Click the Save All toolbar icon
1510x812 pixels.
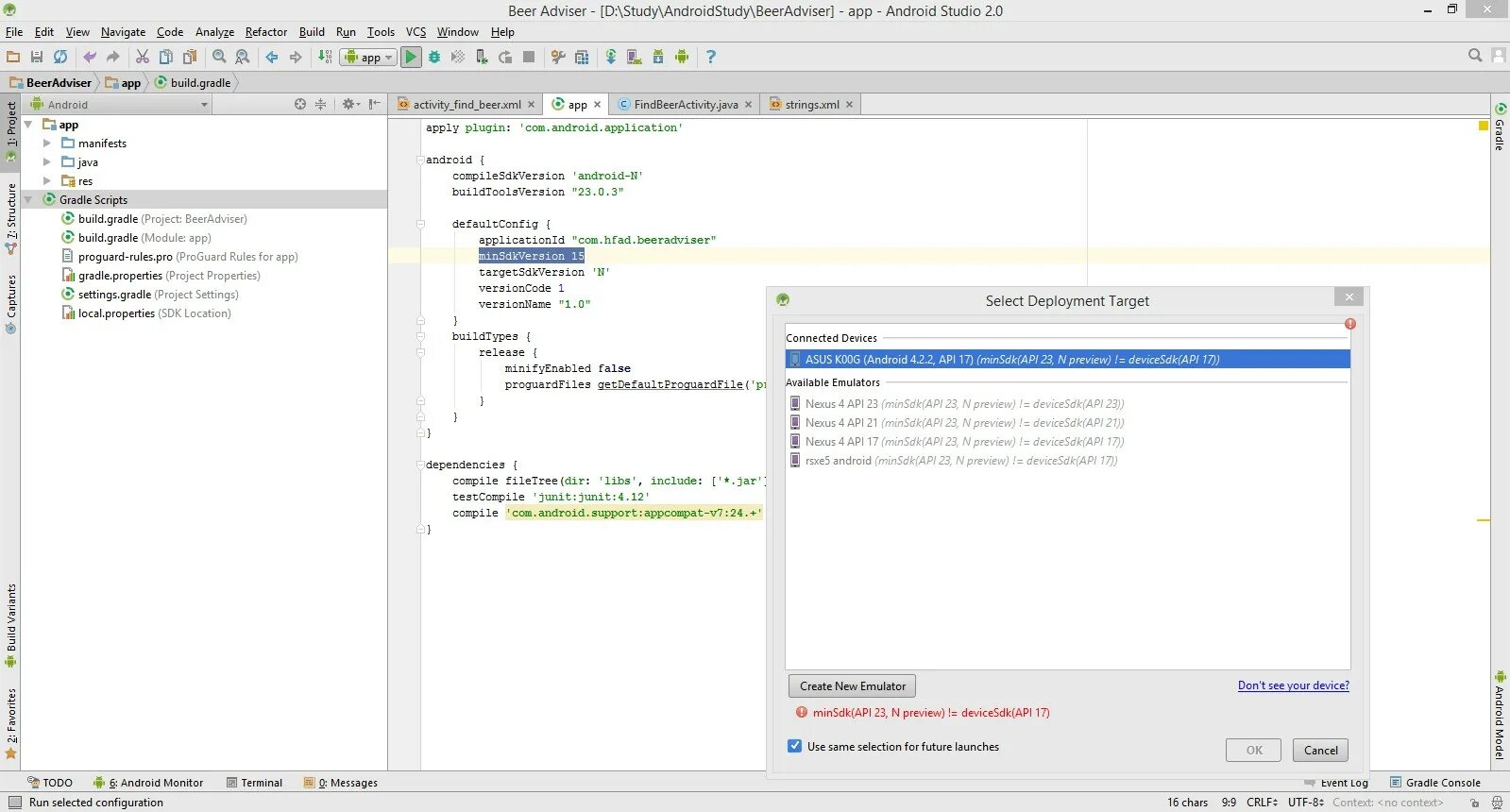click(x=37, y=57)
